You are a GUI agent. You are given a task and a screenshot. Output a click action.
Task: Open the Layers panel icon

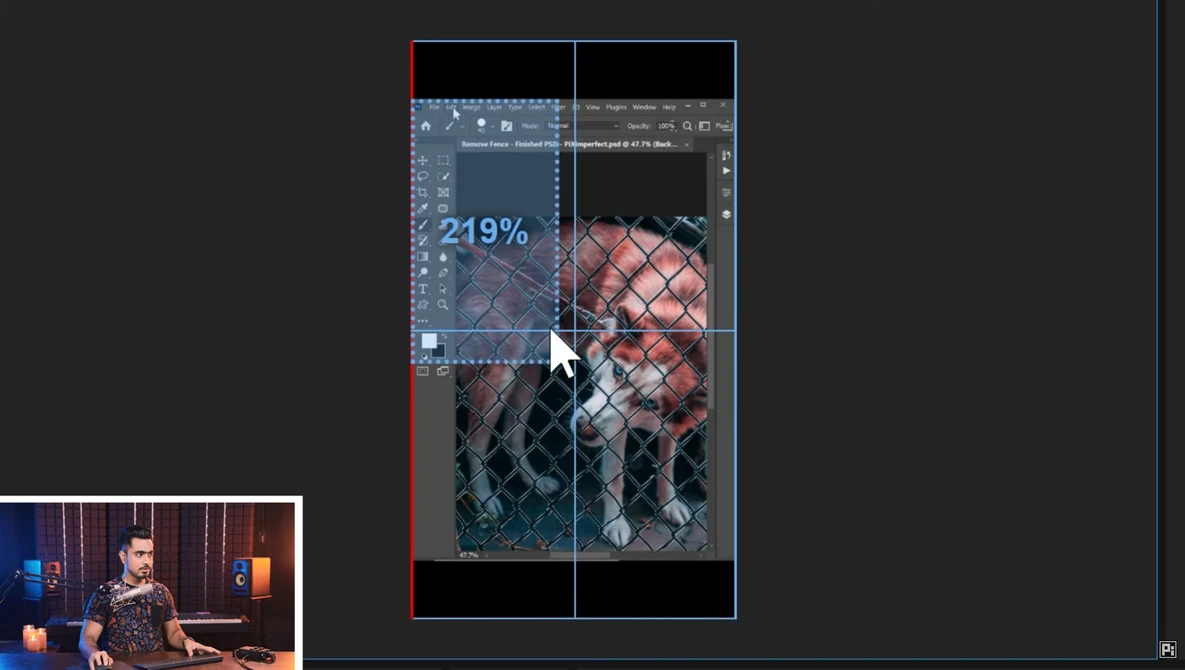726,215
